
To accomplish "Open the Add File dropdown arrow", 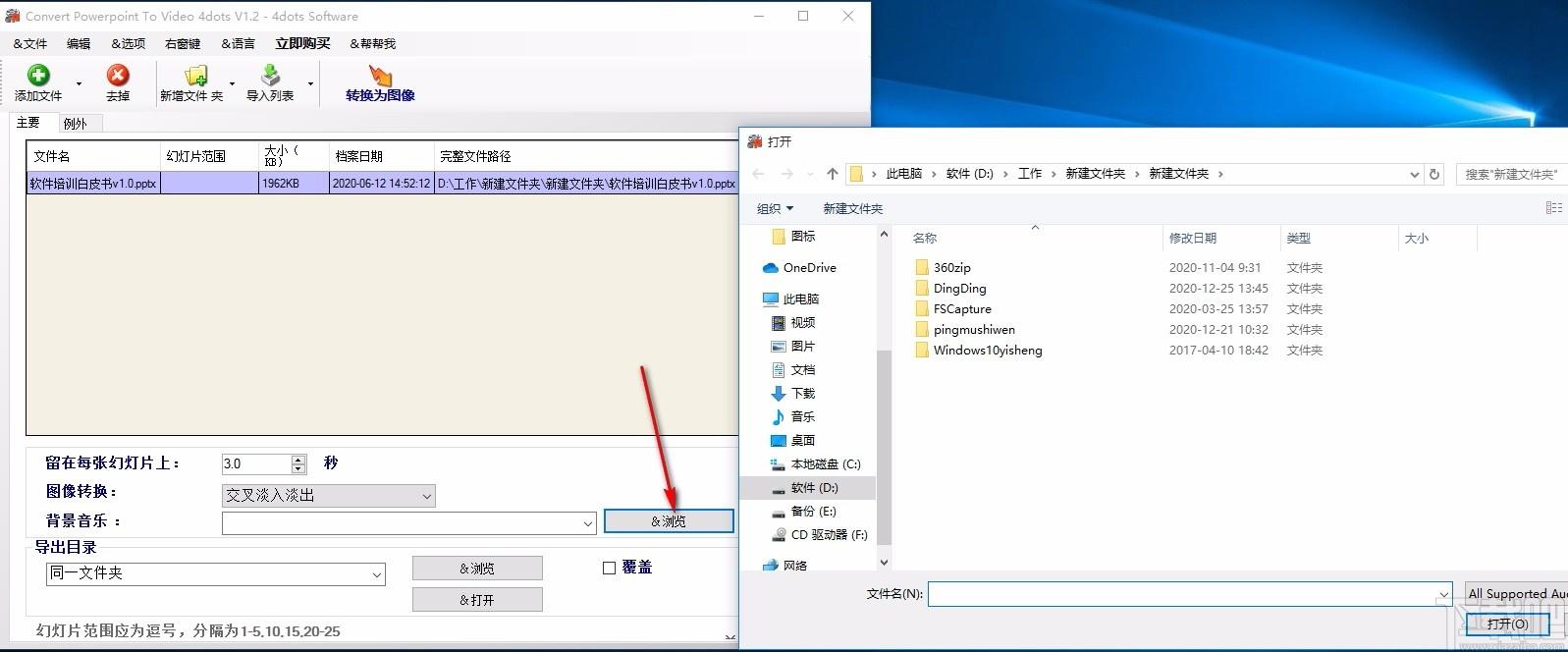I will pyautogui.click(x=79, y=83).
